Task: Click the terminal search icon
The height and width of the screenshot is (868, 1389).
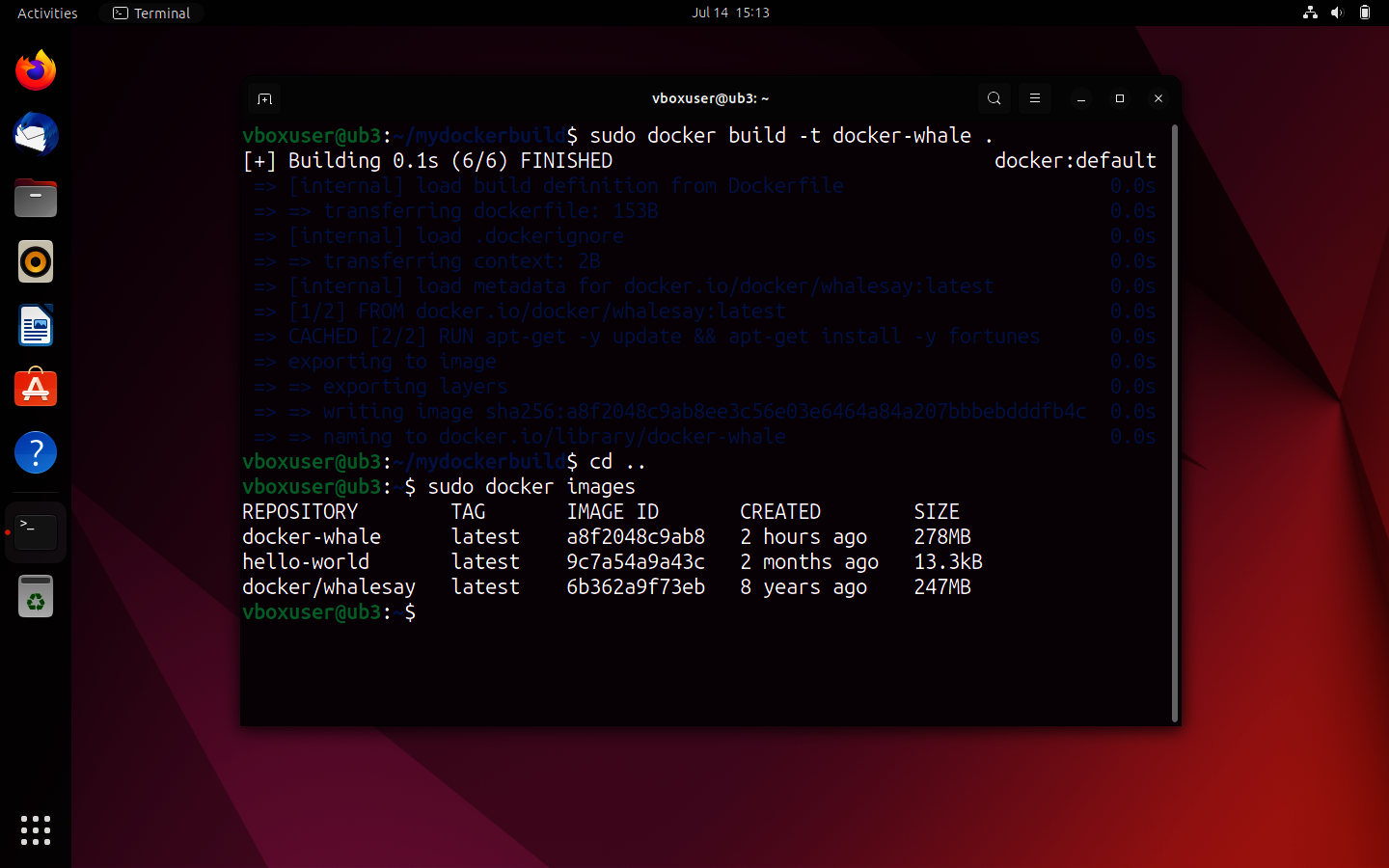Action: click(x=994, y=98)
